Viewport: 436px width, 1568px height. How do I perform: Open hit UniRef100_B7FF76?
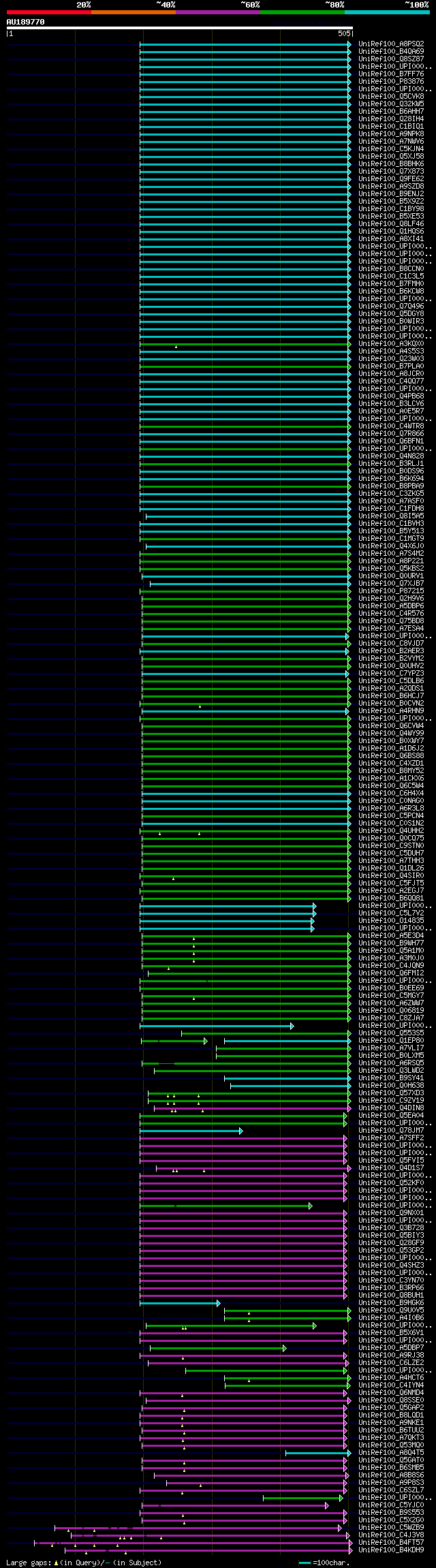click(x=391, y=74)
